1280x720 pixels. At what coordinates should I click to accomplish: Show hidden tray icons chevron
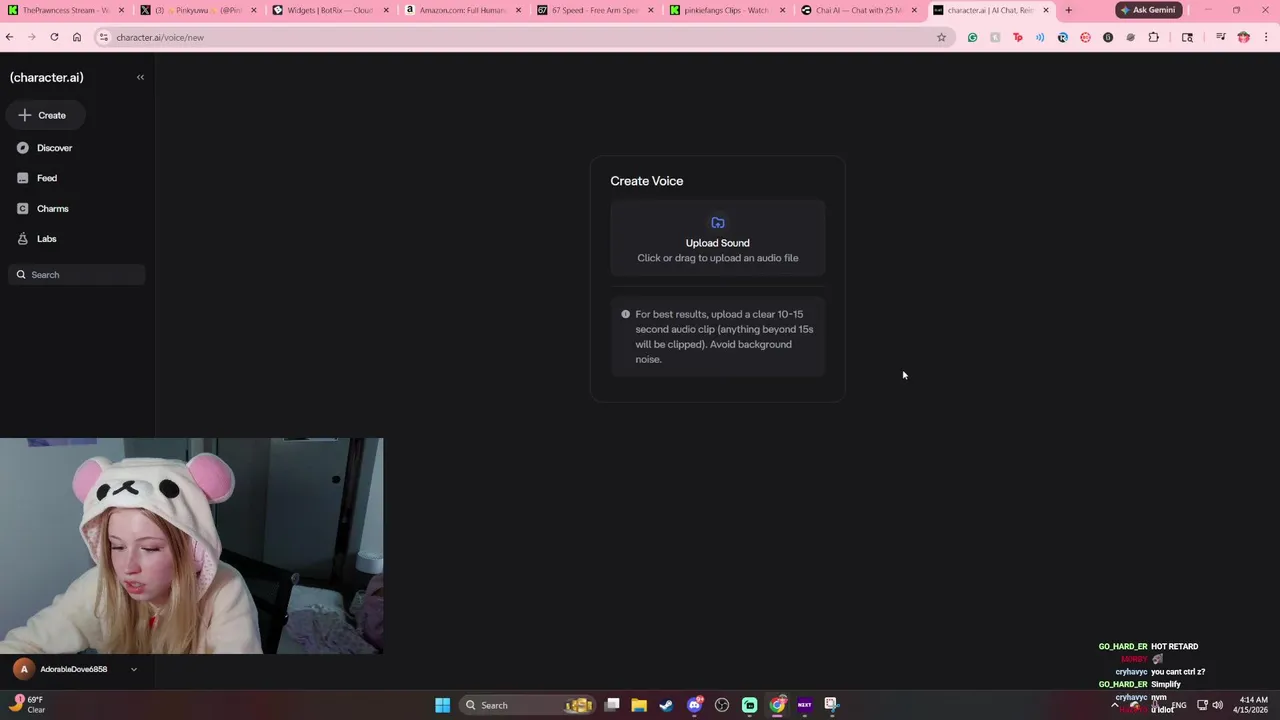point(1115,705)
